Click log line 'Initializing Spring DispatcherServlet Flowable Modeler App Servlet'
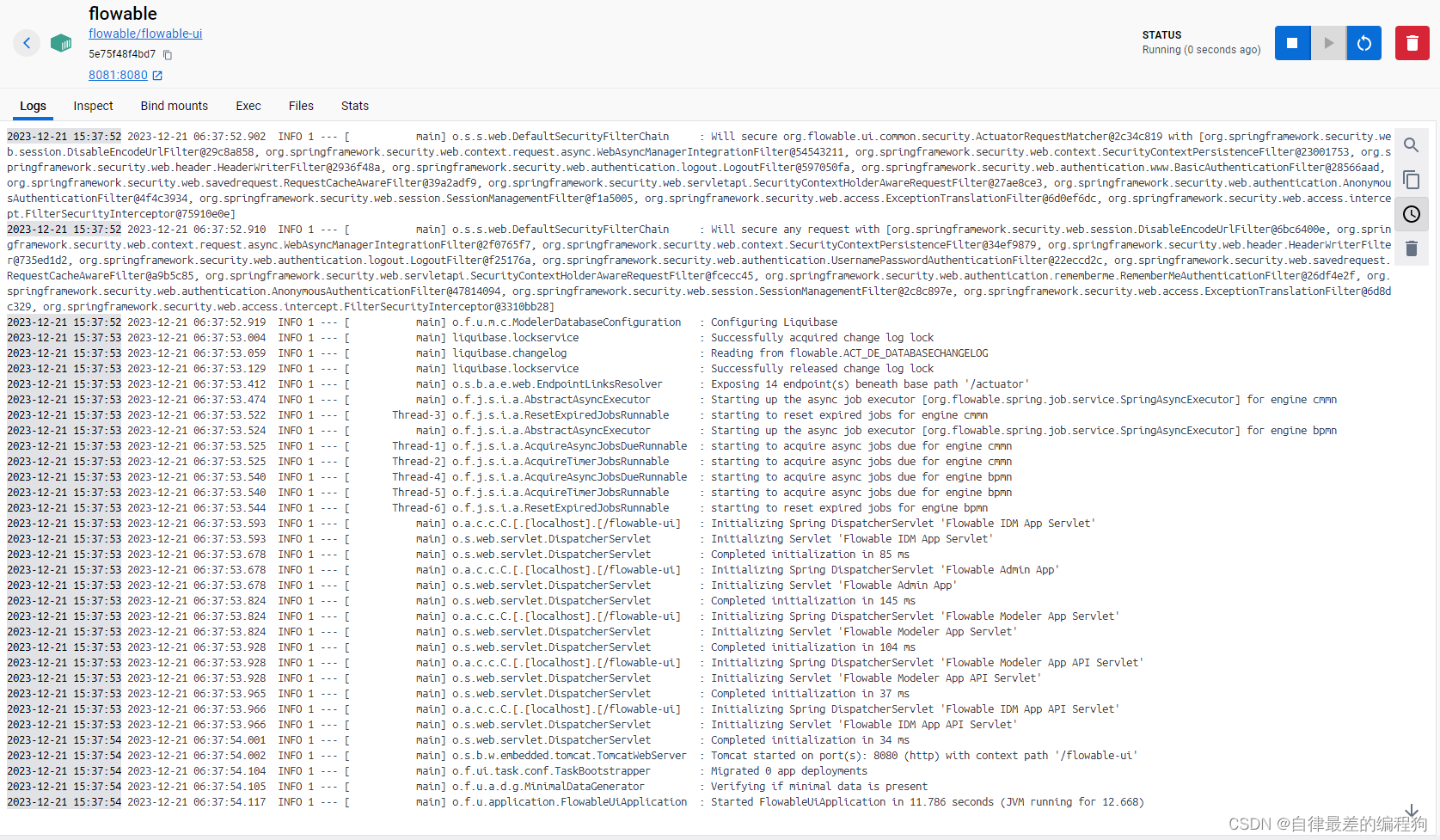1440x840 pixels. [916, 616]
